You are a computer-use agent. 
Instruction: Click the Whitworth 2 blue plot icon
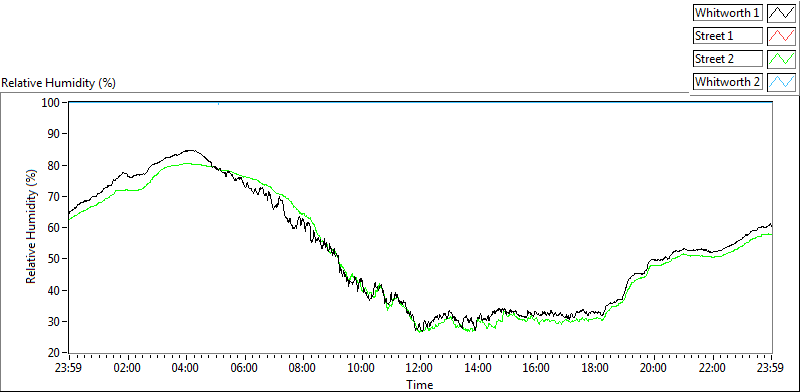coord(781,82)
